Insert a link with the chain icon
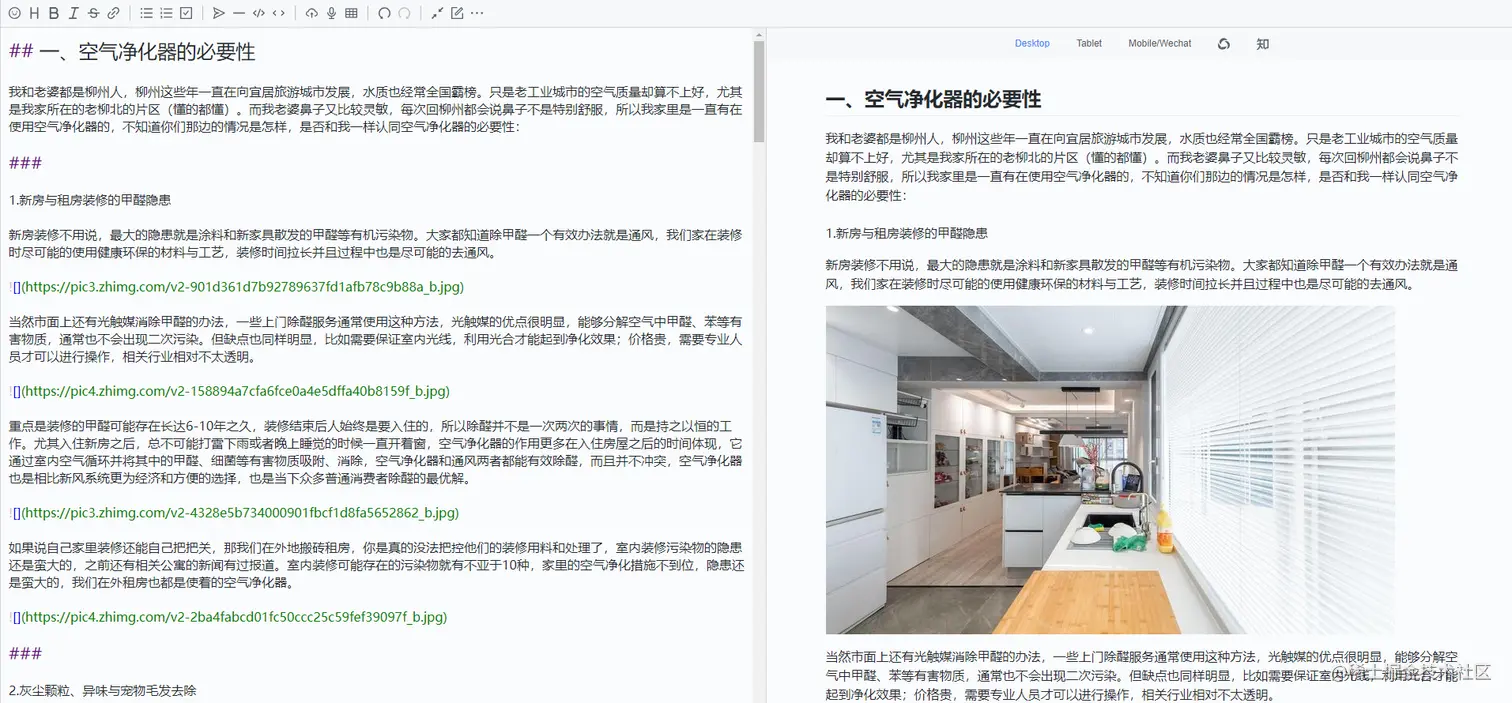Screen dimensions: 1512x703 [x=113, y=13]
